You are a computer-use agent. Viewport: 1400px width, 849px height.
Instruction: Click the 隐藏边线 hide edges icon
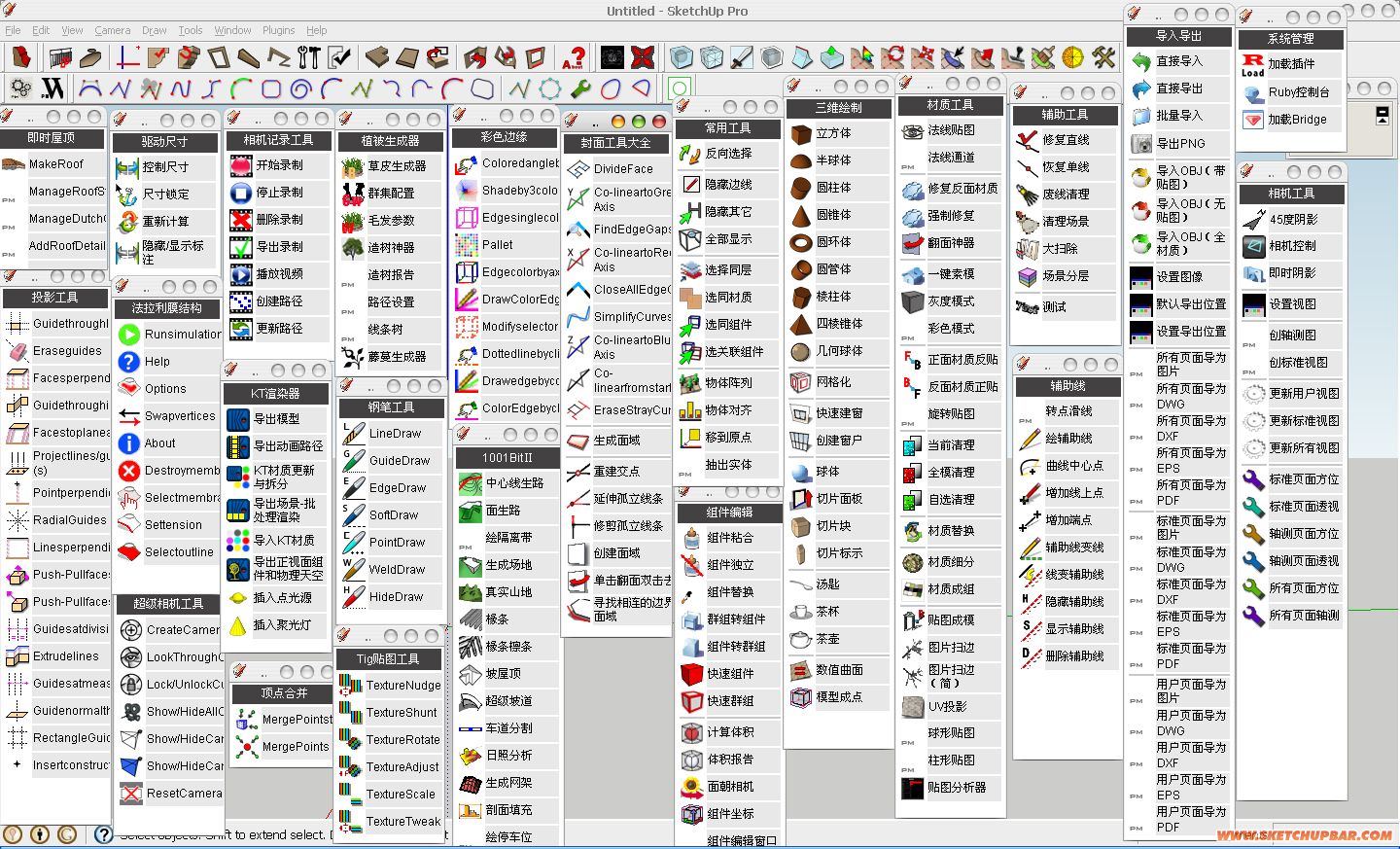[690, 185]
